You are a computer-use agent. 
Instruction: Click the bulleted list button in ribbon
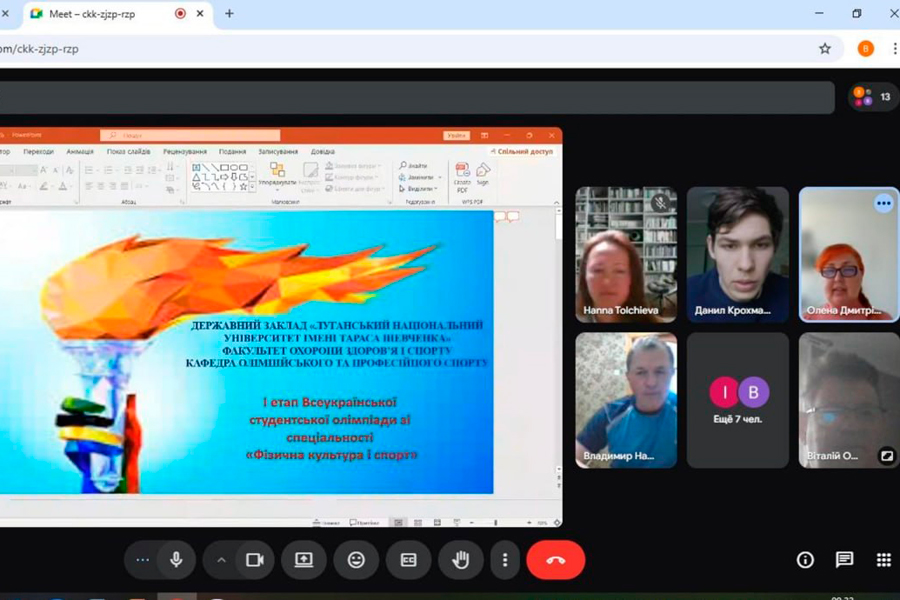click(x=89, y=170)
